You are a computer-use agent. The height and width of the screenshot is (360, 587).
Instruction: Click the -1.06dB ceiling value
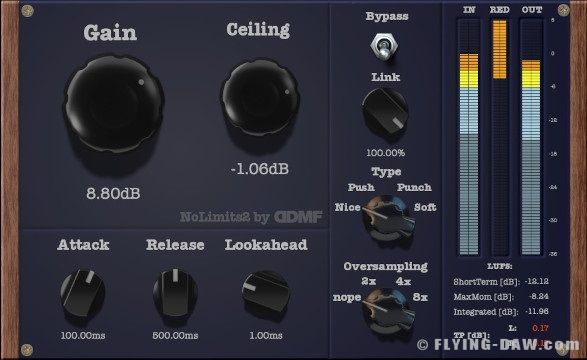coord(259,169)
